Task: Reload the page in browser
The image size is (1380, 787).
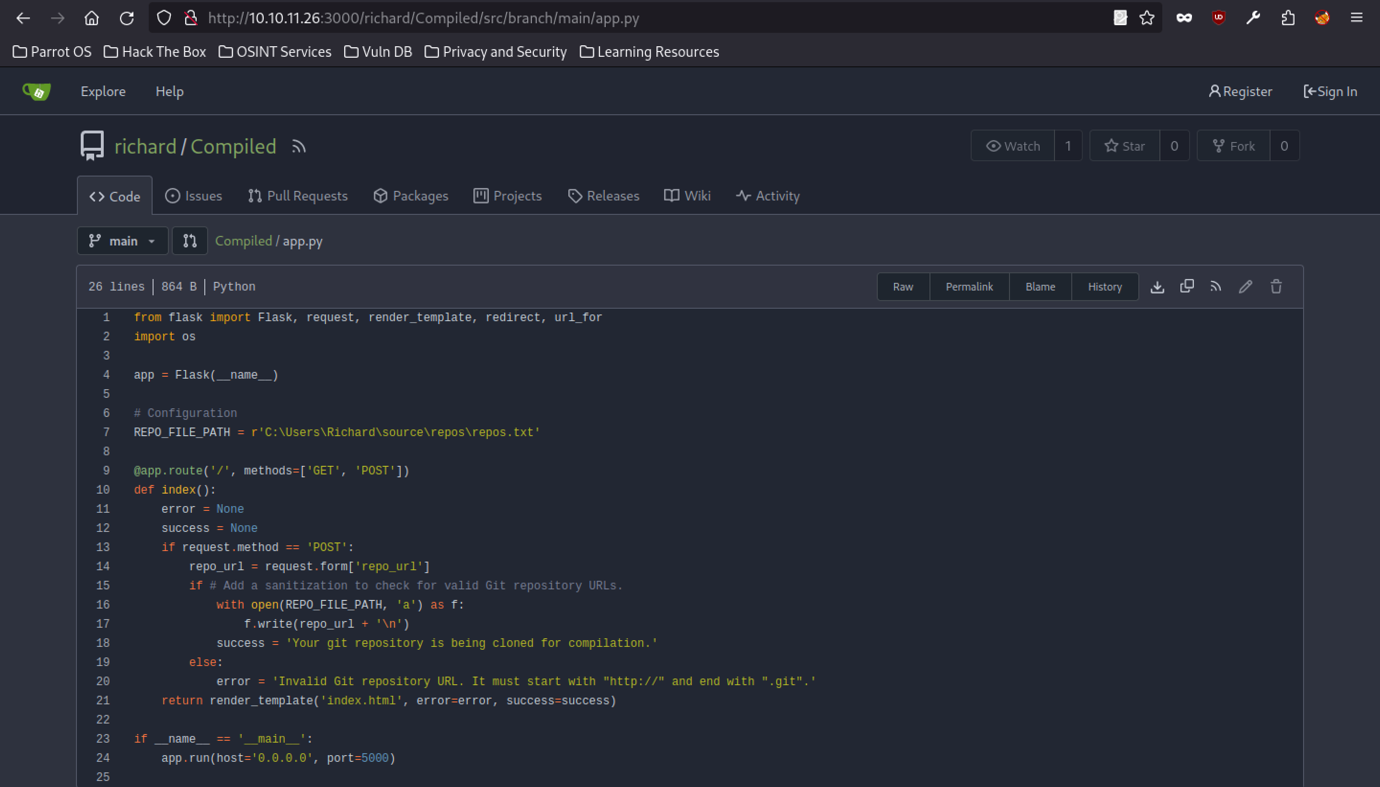Action: (x=126, y=18)
